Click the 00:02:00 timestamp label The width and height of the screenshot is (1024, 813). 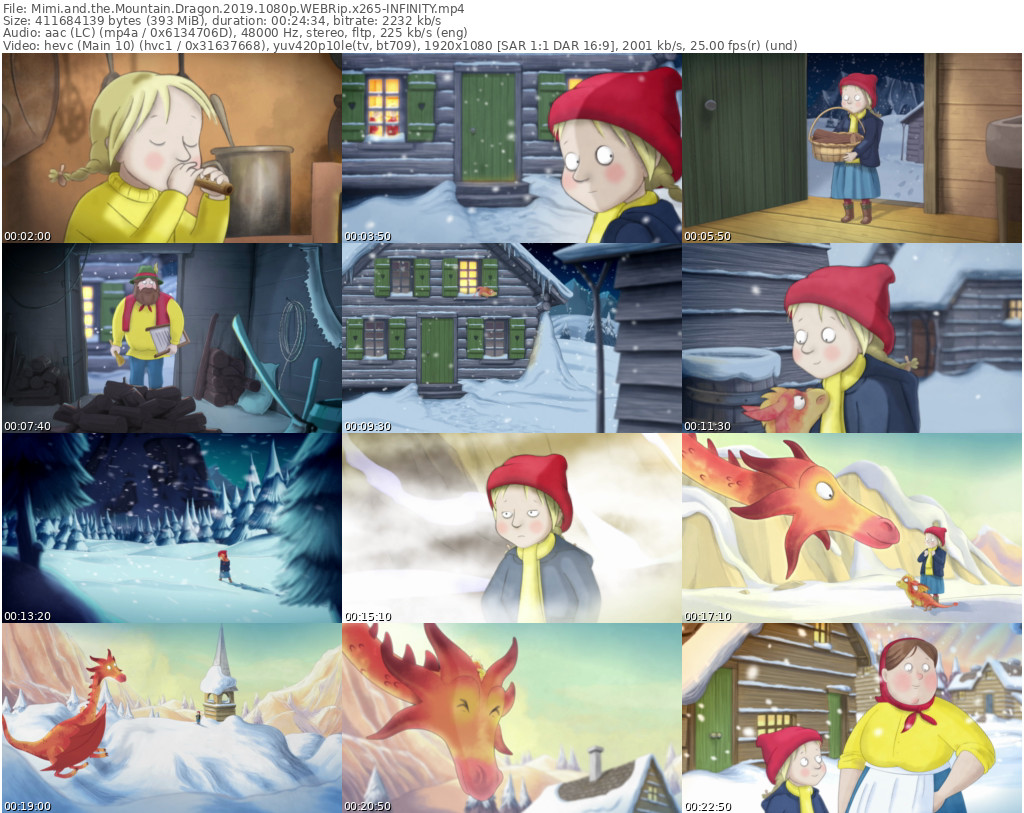[x=27, y=237]
